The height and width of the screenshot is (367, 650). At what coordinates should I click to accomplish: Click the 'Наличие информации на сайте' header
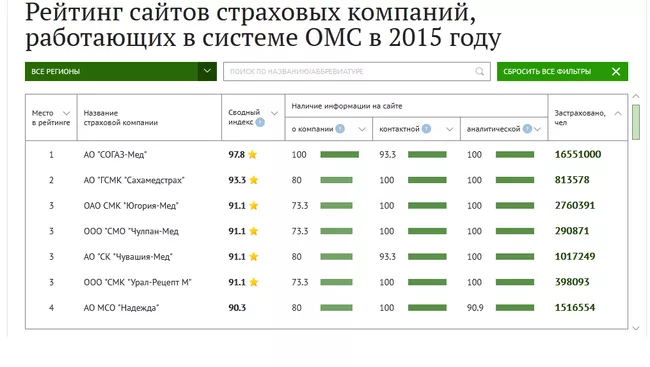click(347, 106)
